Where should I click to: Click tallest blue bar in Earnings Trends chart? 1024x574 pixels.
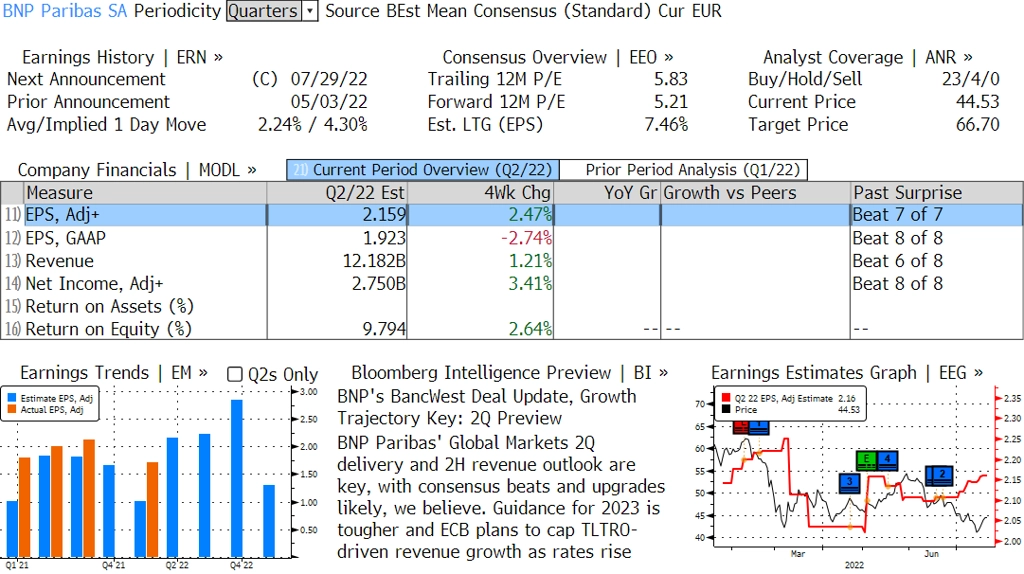pyautogui.click(x=236, y=479)
